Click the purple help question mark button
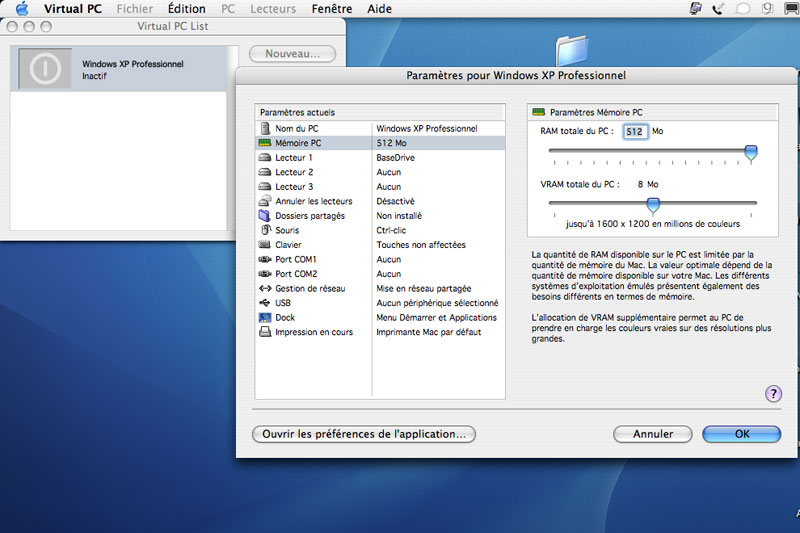The width and height of the screenshot is (800, 533). (x=773, y=394)
